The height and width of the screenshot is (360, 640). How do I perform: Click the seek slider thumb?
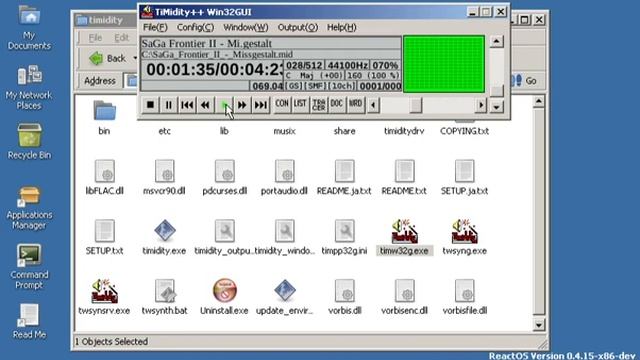pos(416,105)
